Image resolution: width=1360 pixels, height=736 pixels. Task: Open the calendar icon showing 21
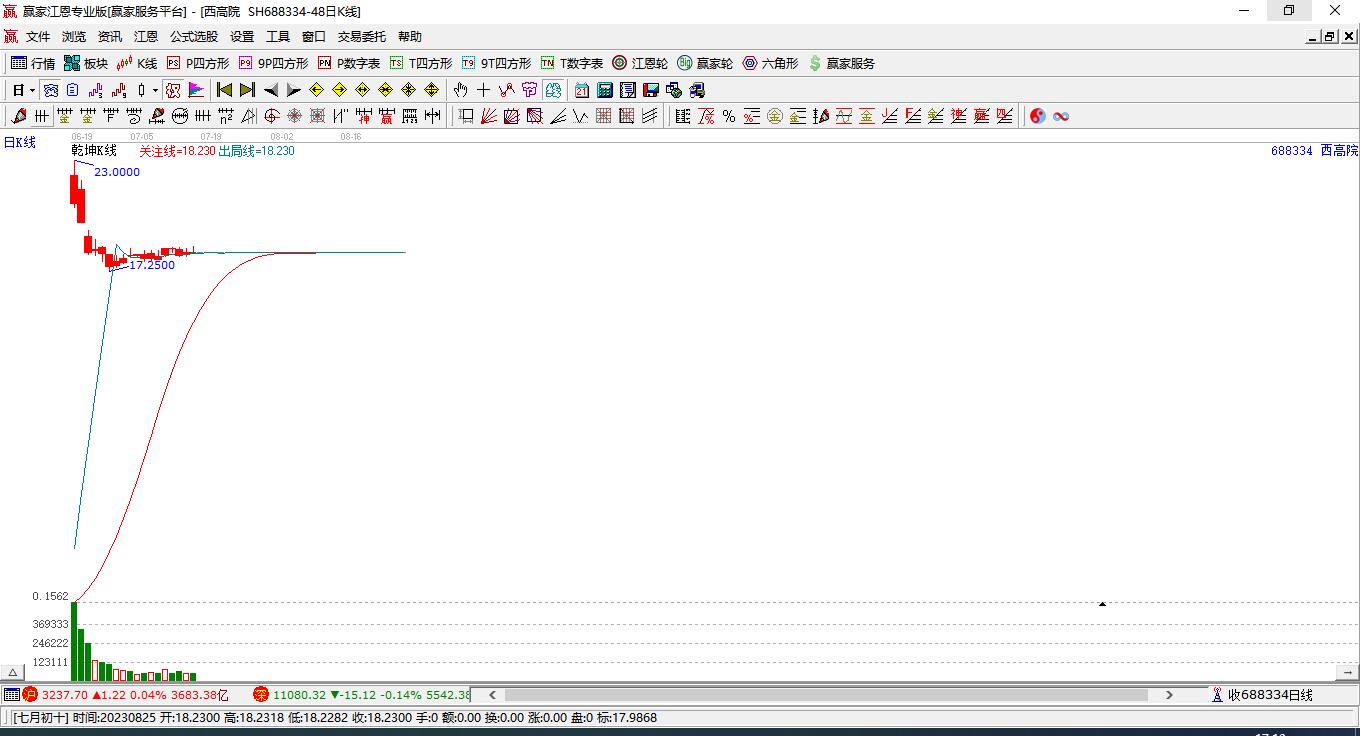point(581,90)
